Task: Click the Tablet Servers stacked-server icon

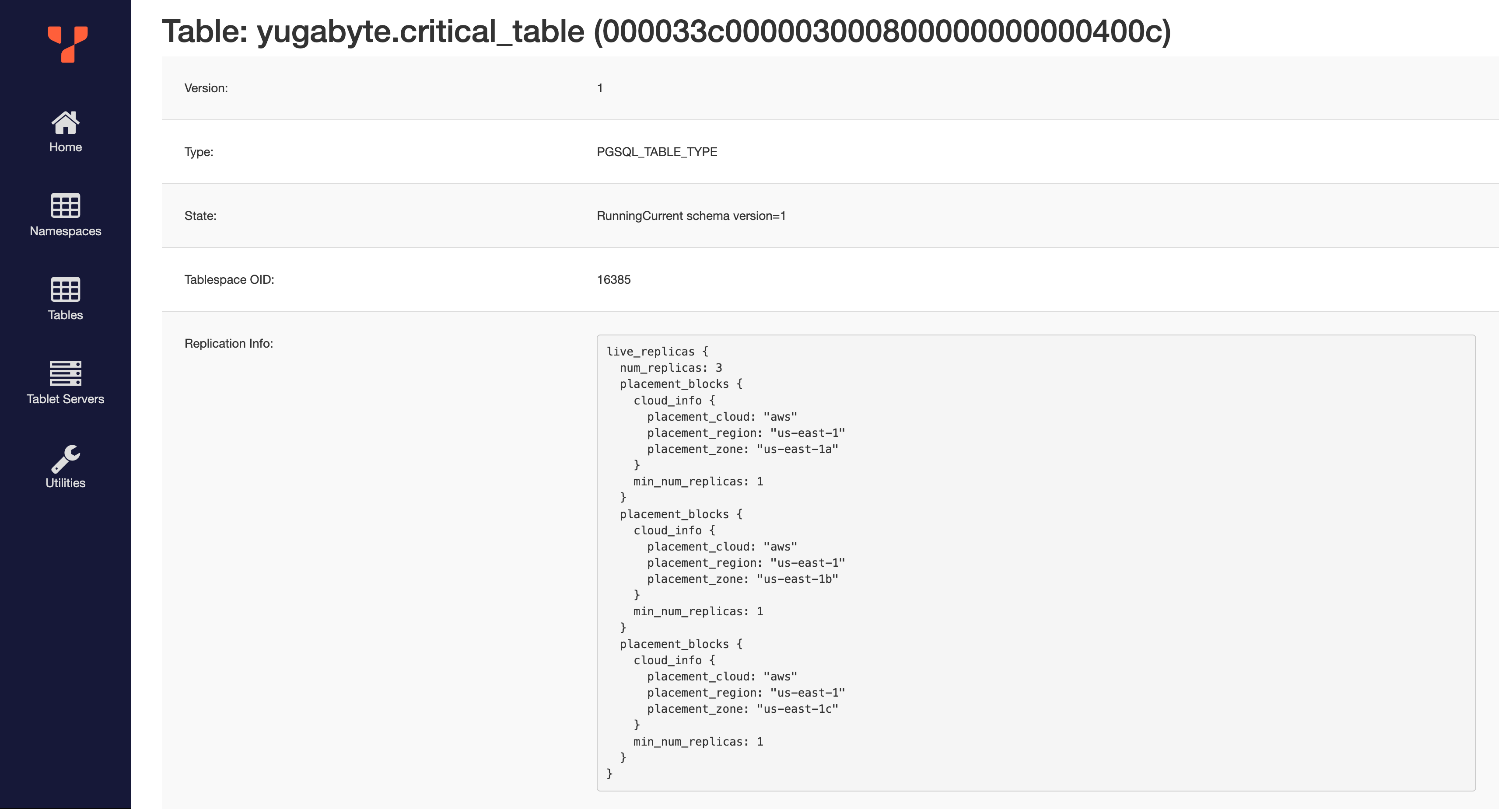Action: click(x=65, y=373)
